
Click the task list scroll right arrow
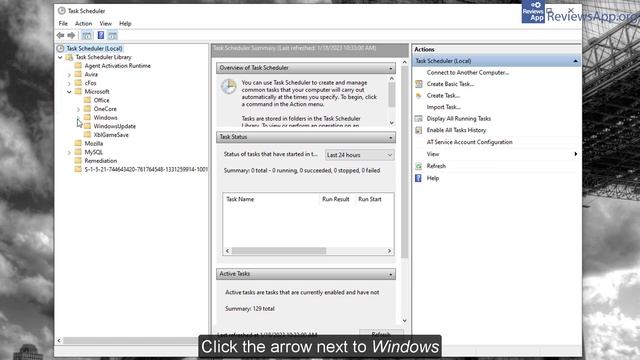click(389, 251)
